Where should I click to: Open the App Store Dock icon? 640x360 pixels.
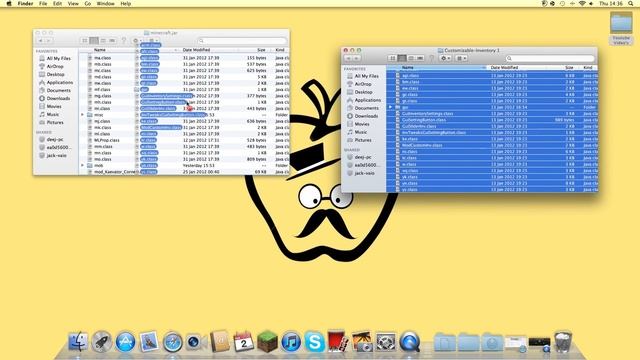coord(125,342)
